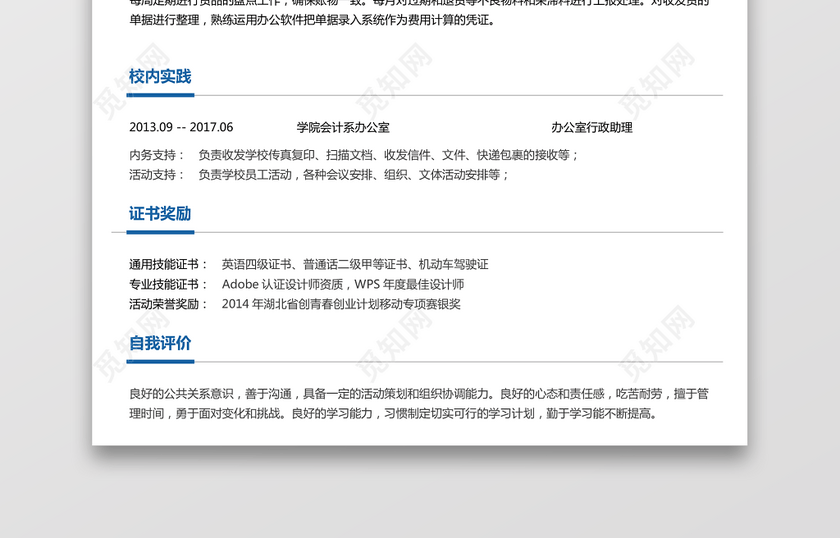Select the 内务支持 line label
Screen dimensions: 840x538
pos(156,155)
